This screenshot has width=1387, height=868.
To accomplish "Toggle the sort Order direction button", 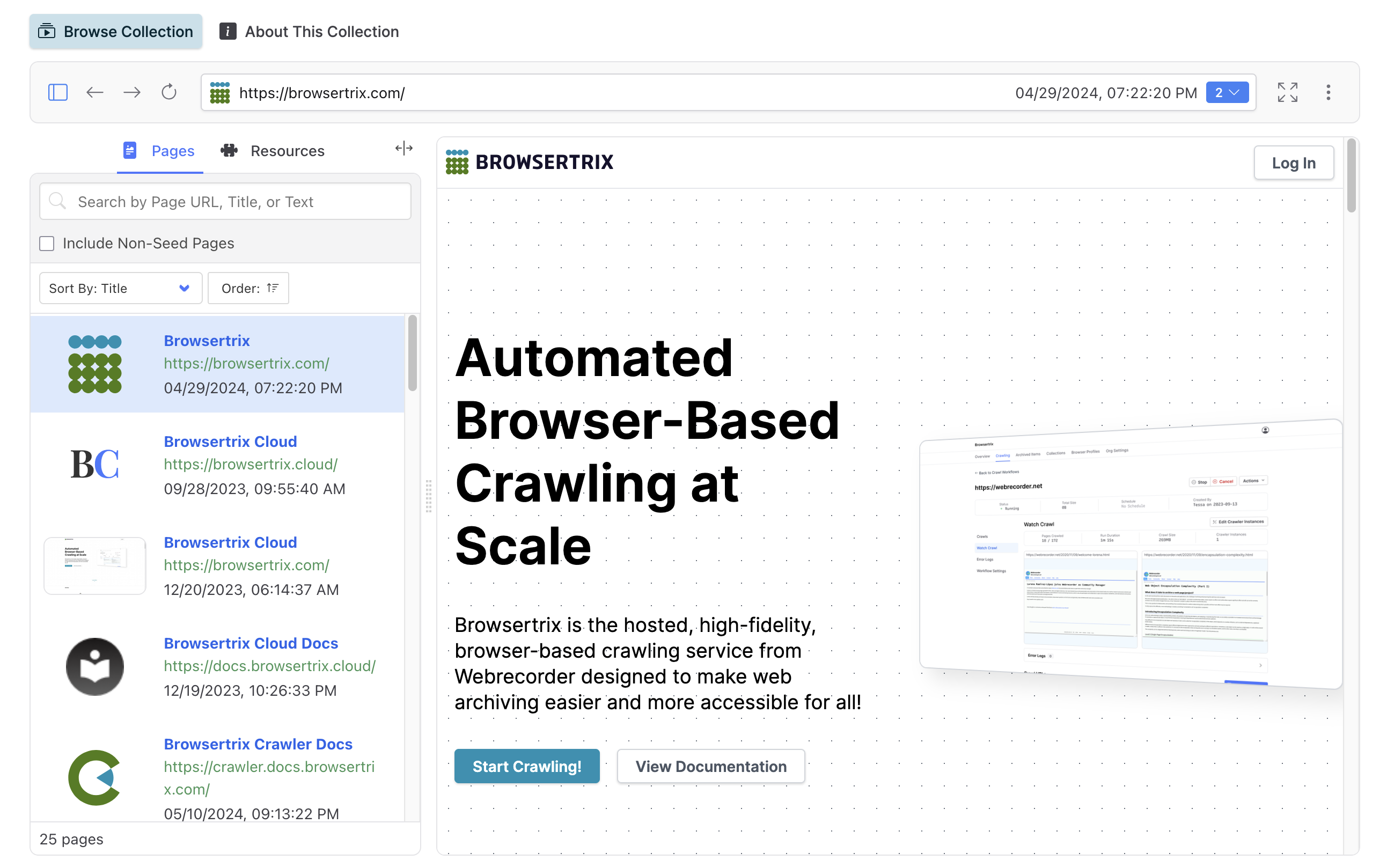I will (x=248, y=288).
